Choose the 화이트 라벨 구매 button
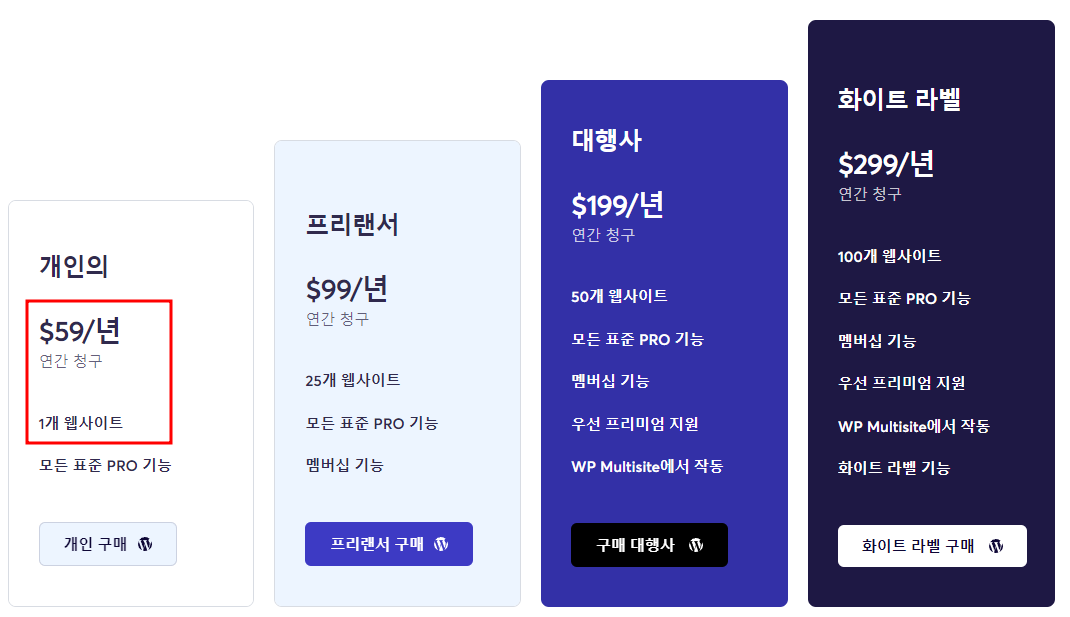The width and height of the screenshot is (1070, 617). click(932, 545)
